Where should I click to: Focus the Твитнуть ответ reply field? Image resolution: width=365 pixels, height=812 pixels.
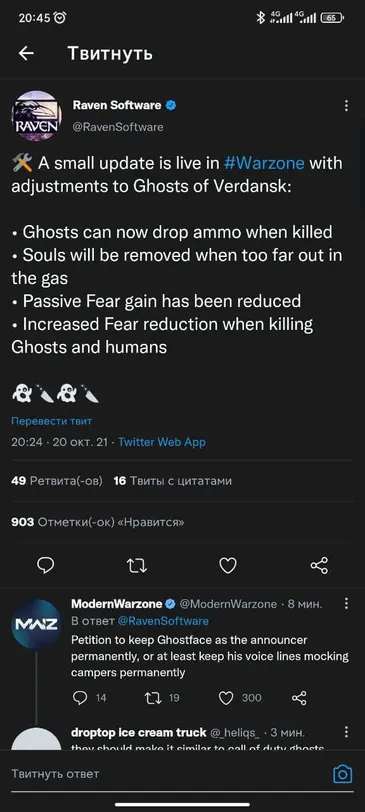pyautogui.click(x=166, y=774)
